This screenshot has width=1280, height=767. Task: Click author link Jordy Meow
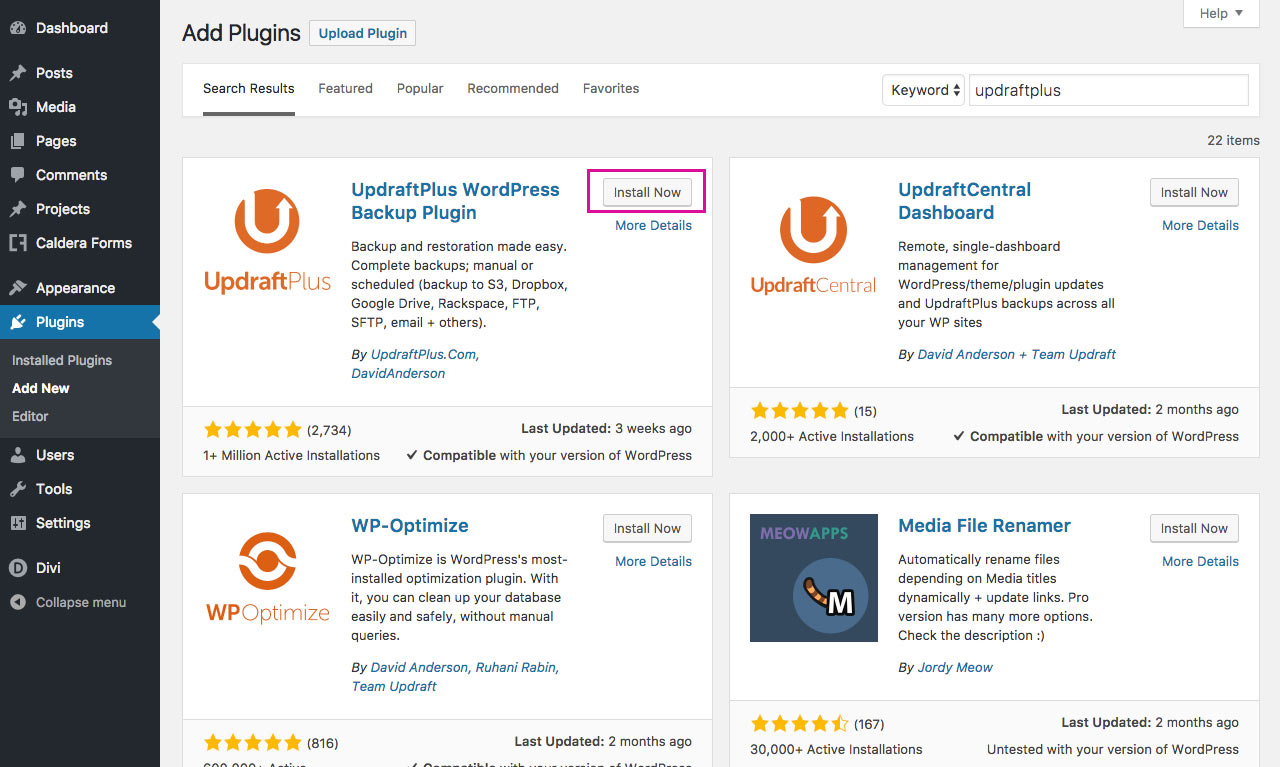(x=955, y=668)
